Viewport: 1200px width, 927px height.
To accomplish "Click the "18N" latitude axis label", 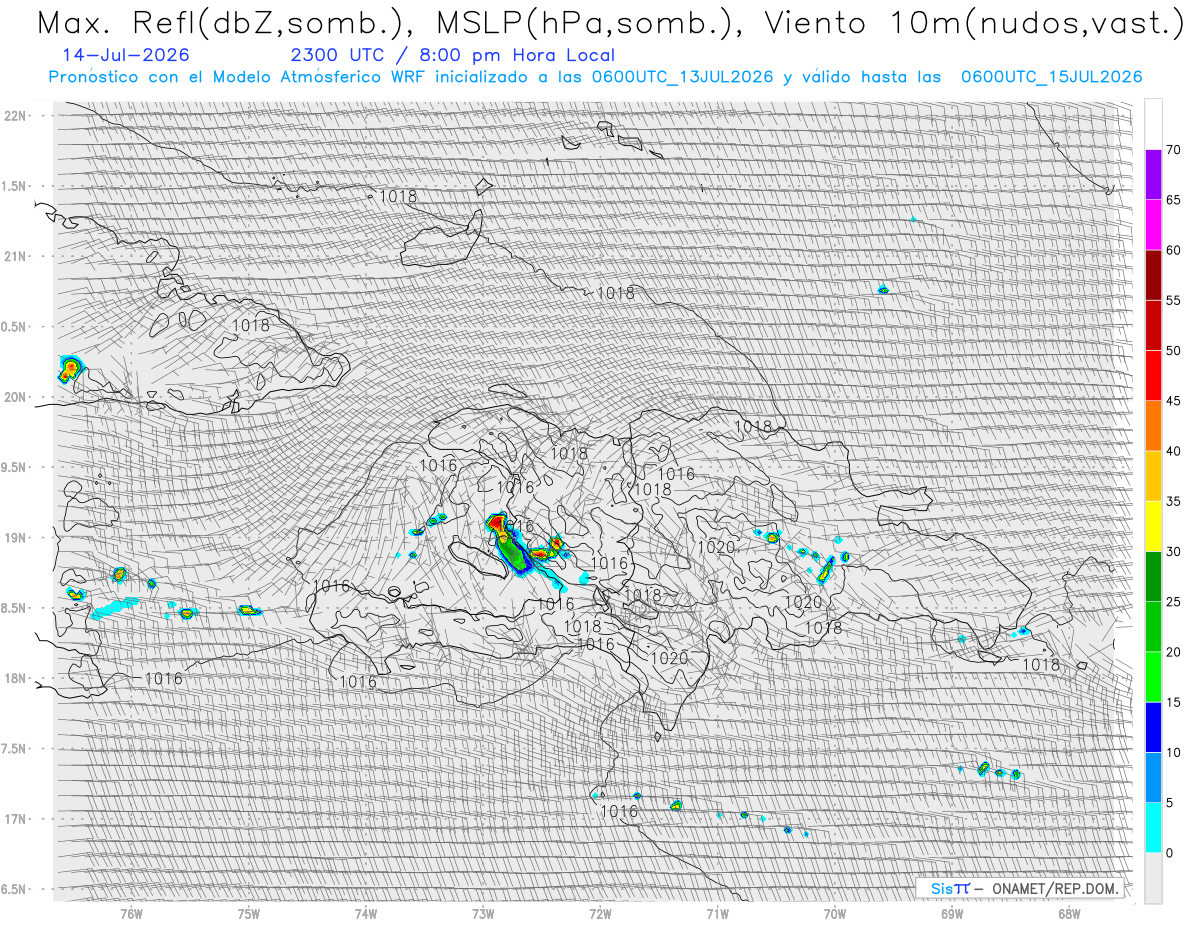I will [16, 678].
